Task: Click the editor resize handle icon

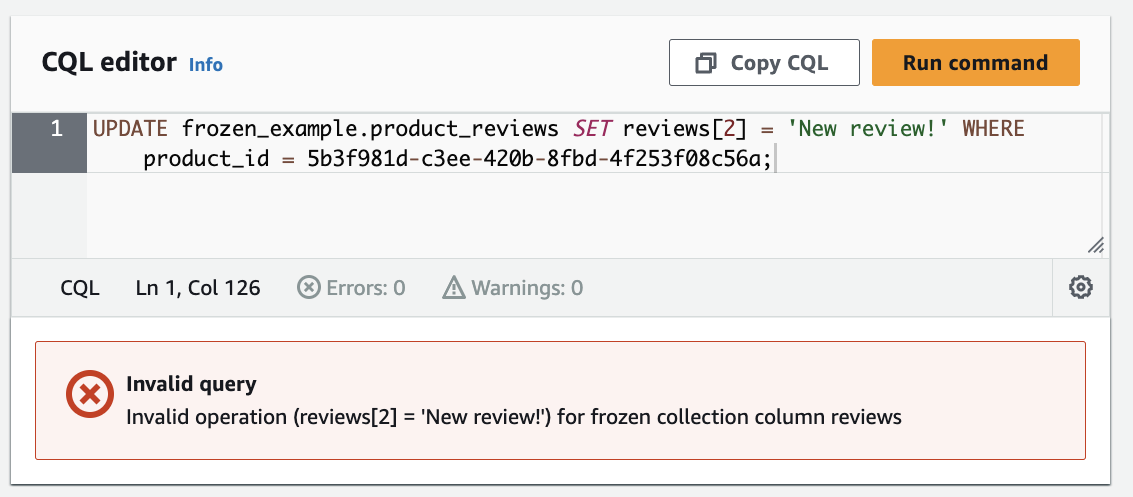Action: pos(1095,246)
